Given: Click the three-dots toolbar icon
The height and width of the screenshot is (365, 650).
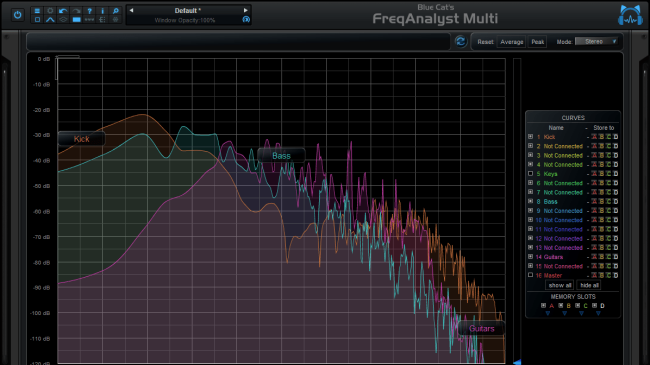Looking at the screenshot, I should tap(89, 19).
